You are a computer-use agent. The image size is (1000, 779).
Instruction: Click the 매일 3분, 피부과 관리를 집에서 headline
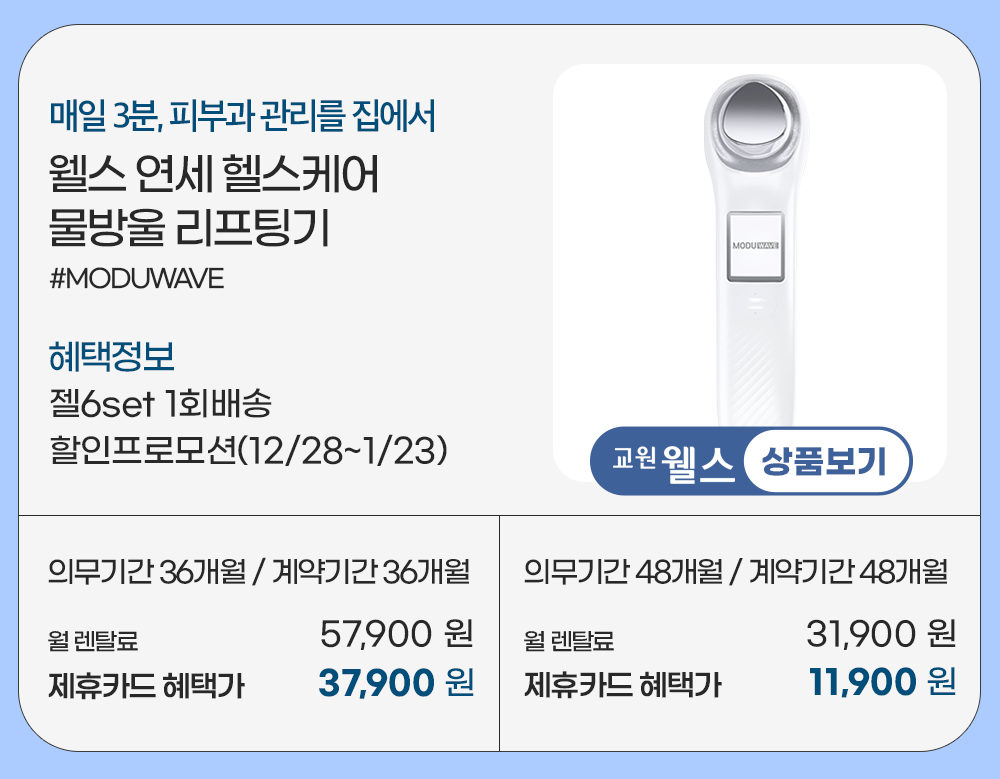(242, 117)
